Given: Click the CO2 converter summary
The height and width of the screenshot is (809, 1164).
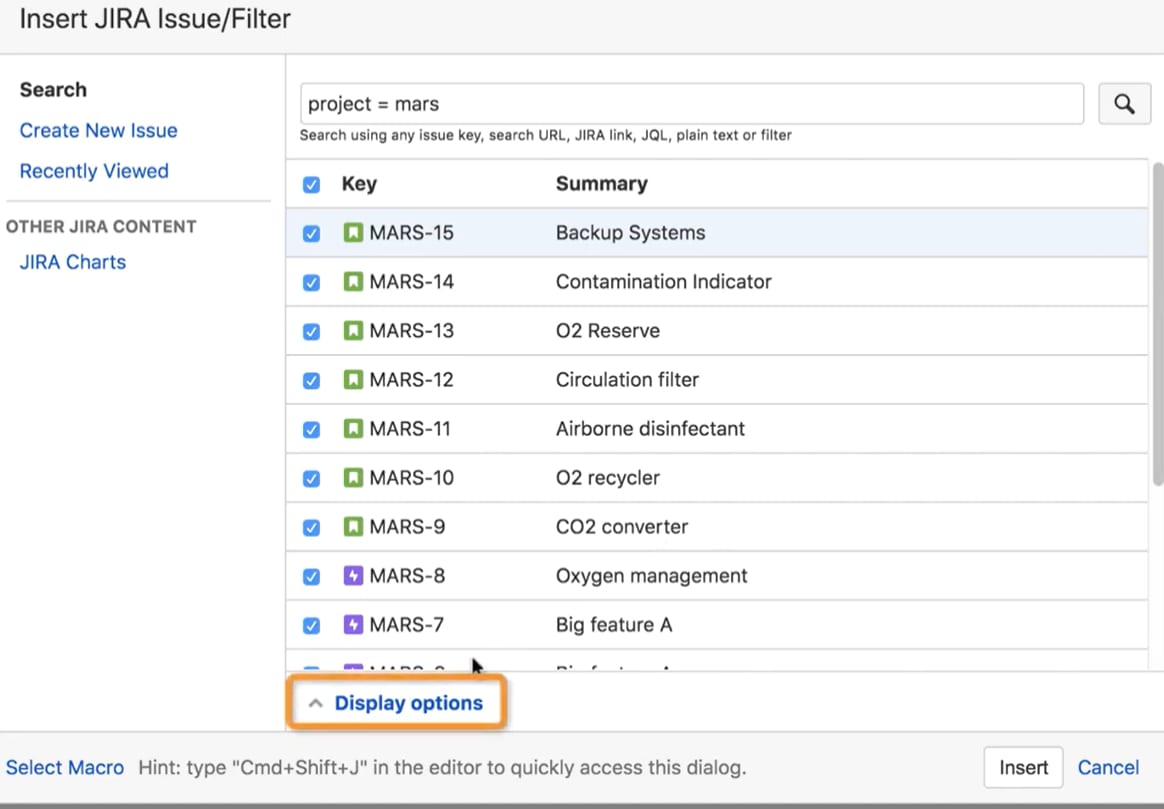Looking at the screenshot, I should [621, 527].
